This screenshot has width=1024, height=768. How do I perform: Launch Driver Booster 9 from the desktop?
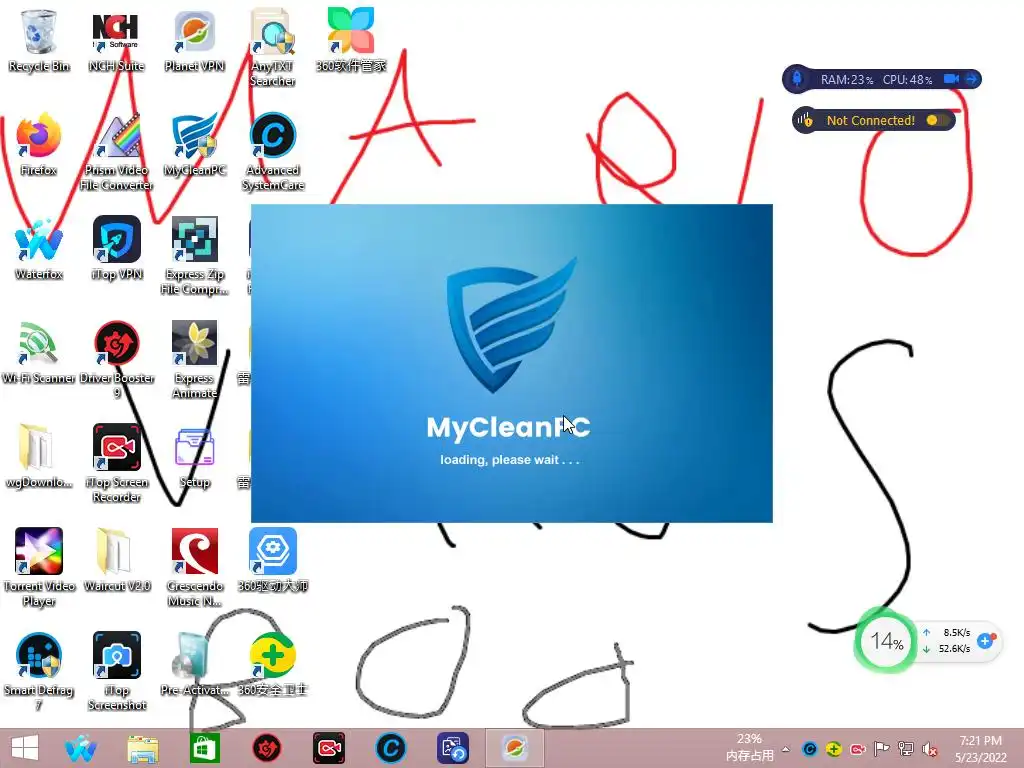coord(116,359)
